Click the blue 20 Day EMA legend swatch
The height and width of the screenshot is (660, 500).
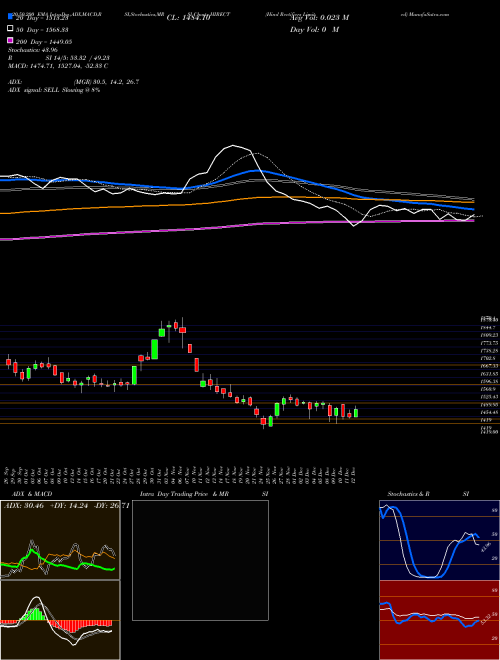click(11, 17)
